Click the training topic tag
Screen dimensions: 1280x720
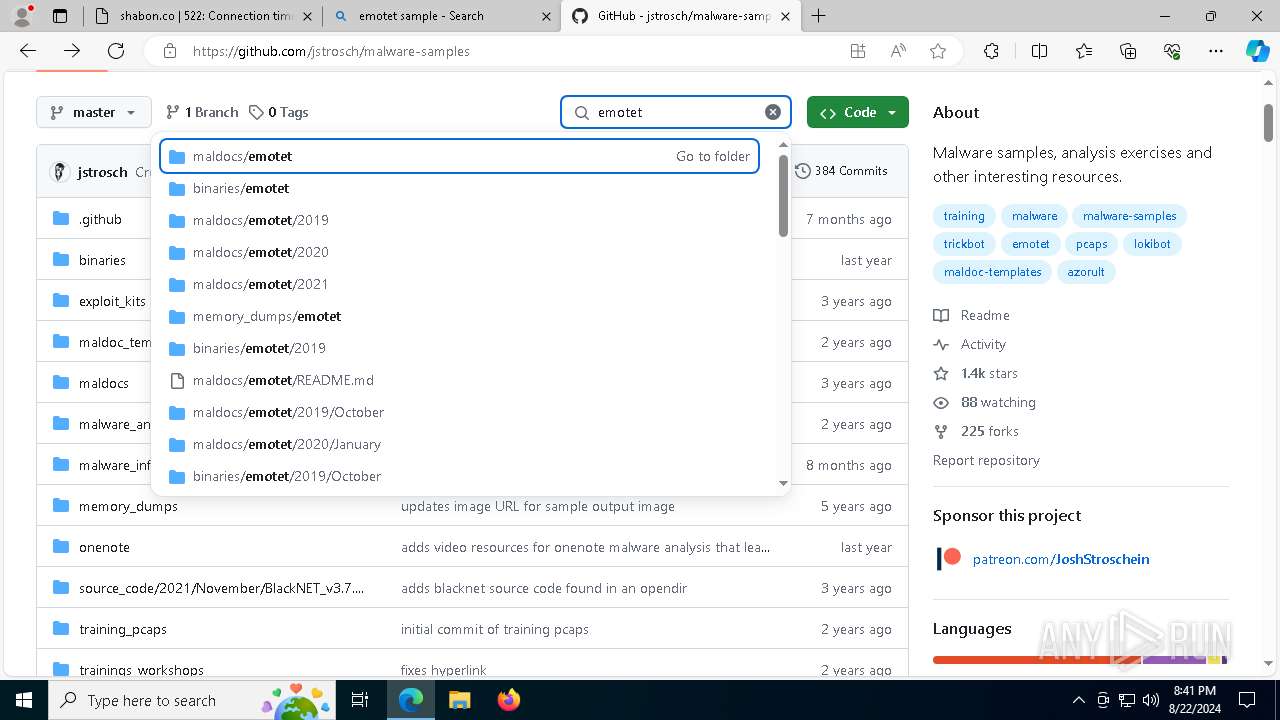point(964,216)
